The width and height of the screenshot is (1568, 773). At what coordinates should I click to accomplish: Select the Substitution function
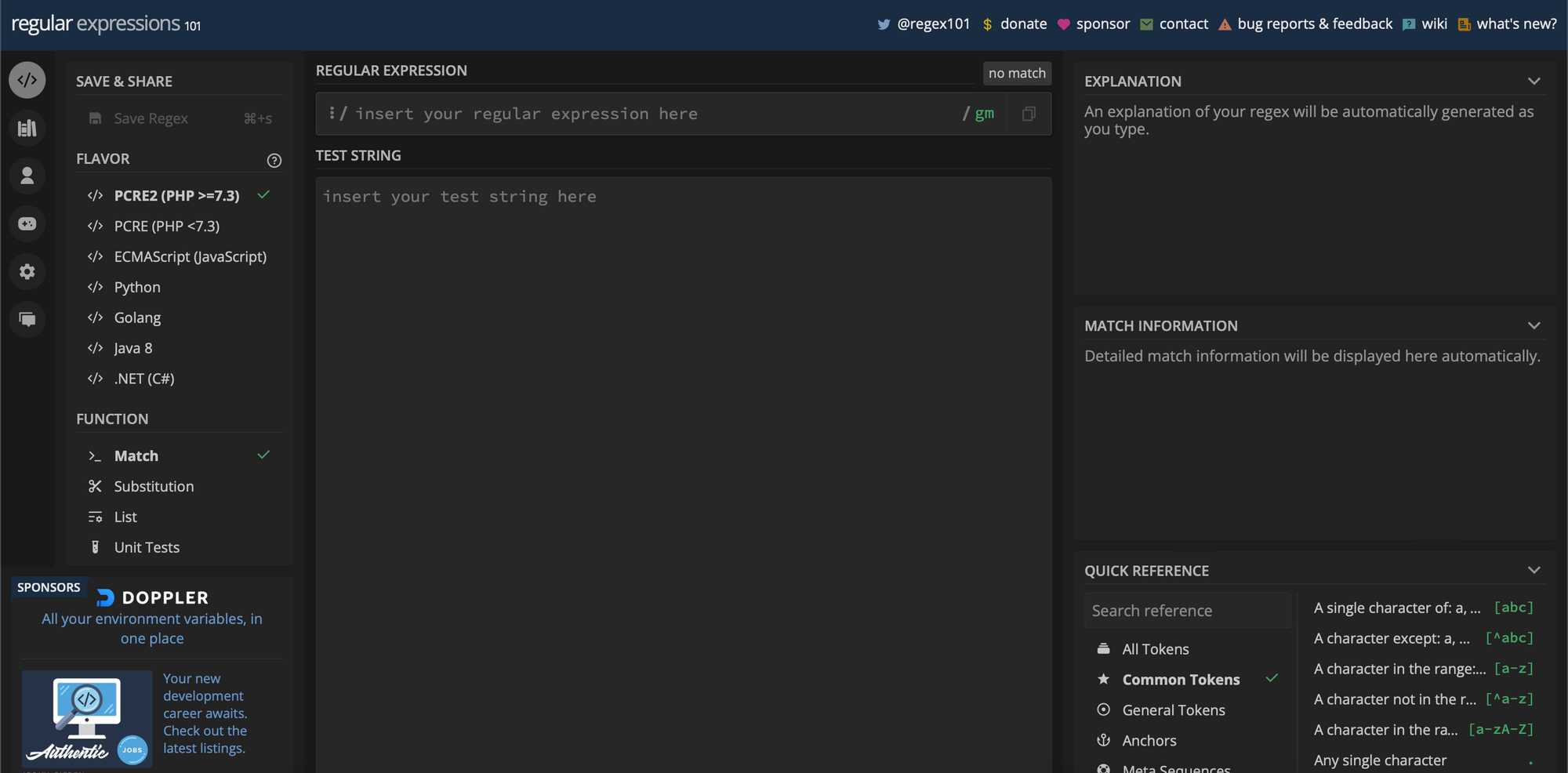154,486
